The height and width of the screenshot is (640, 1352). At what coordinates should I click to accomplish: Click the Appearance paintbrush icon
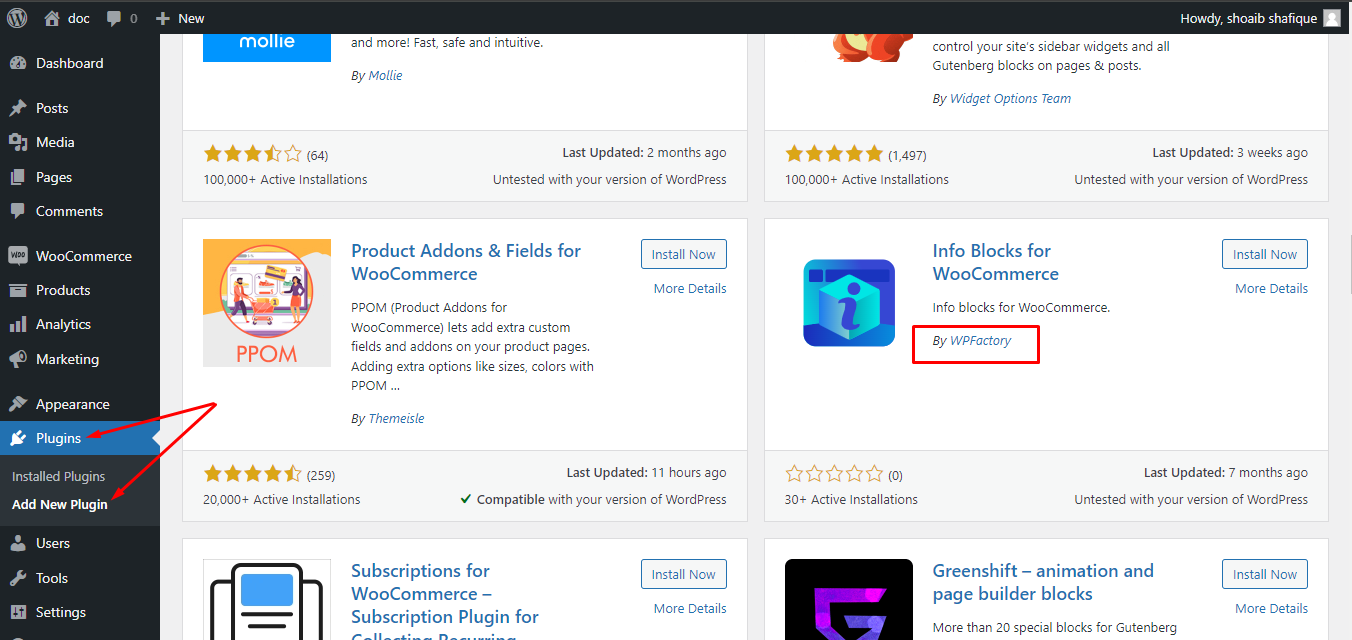(18, 404)
